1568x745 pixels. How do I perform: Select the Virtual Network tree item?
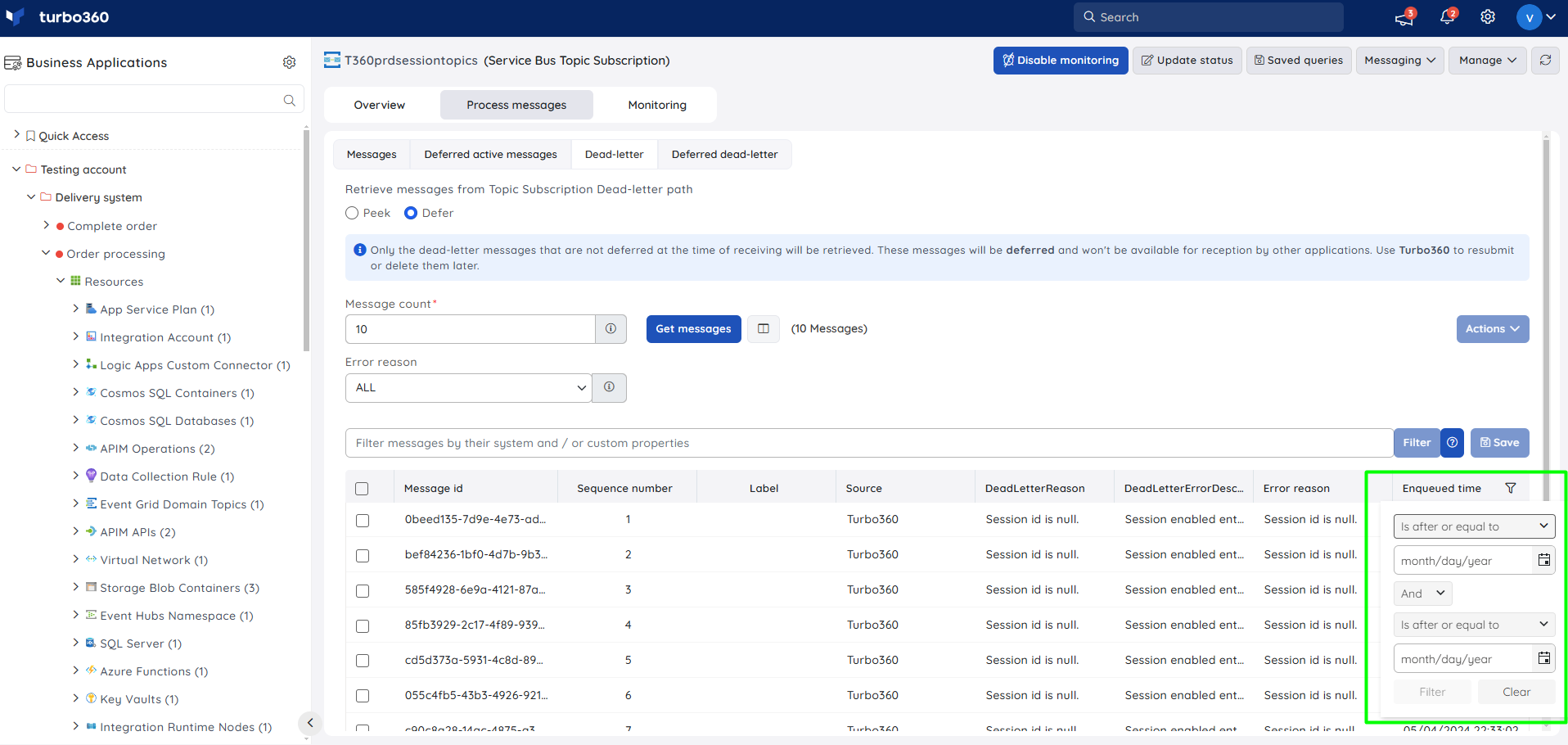[154, 560]
